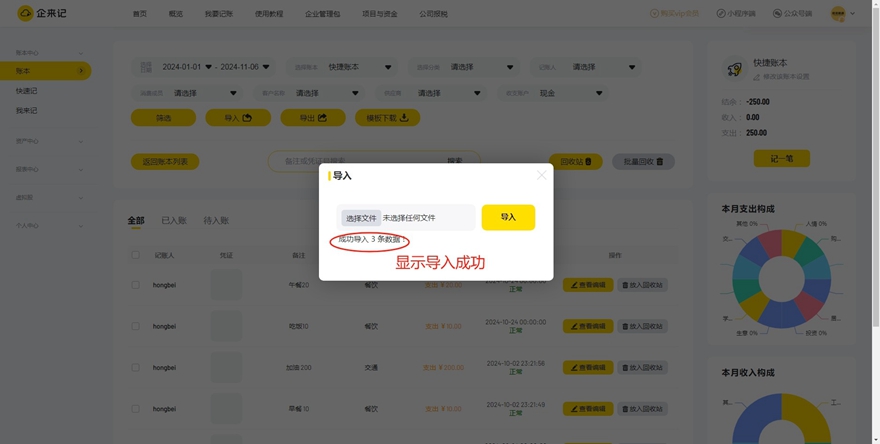Open the 回收站 recycle bin
This screenshot has width=880, height=444.
(575, 161)
